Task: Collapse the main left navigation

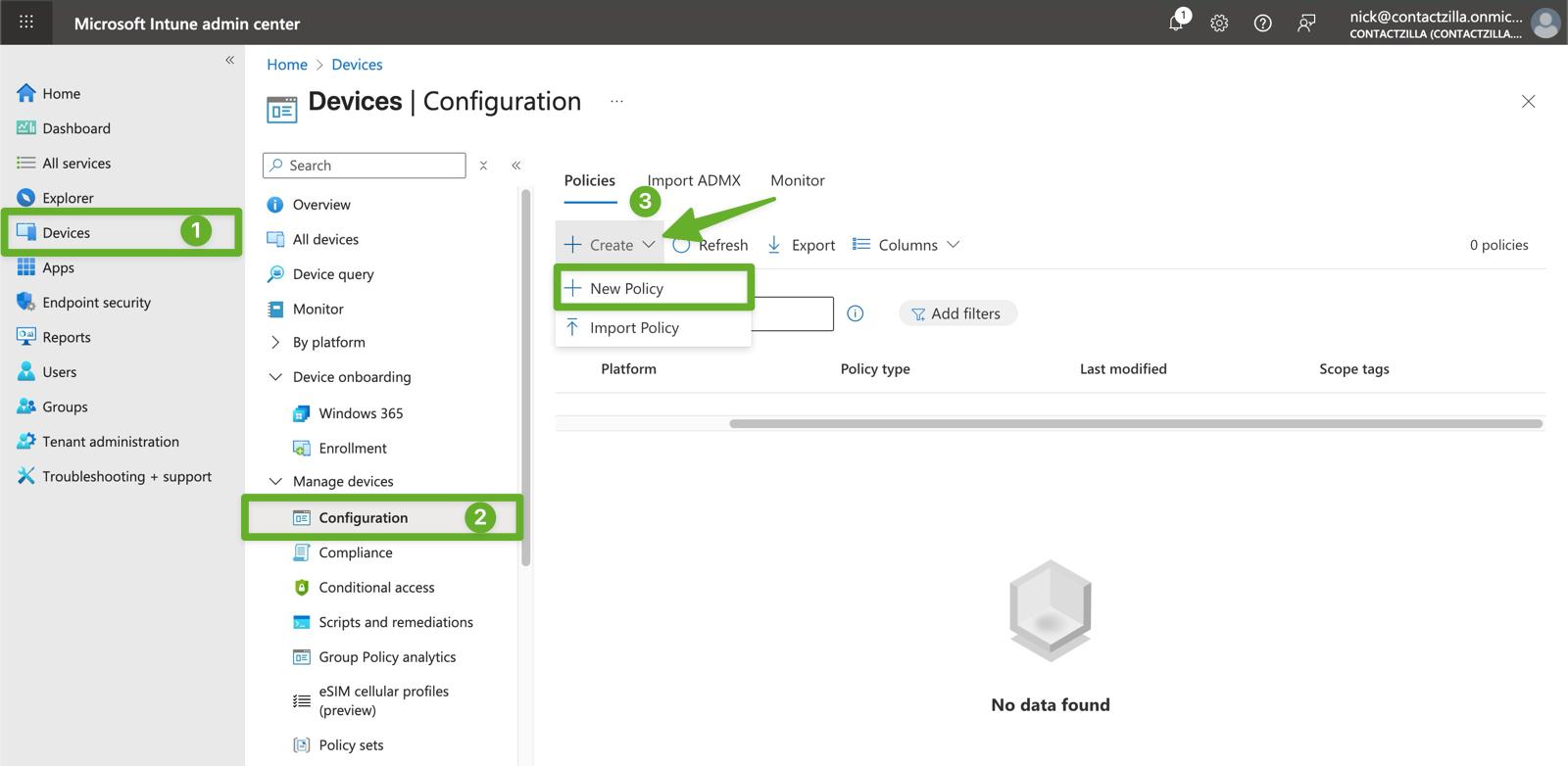Action: [x=230, y=60]
